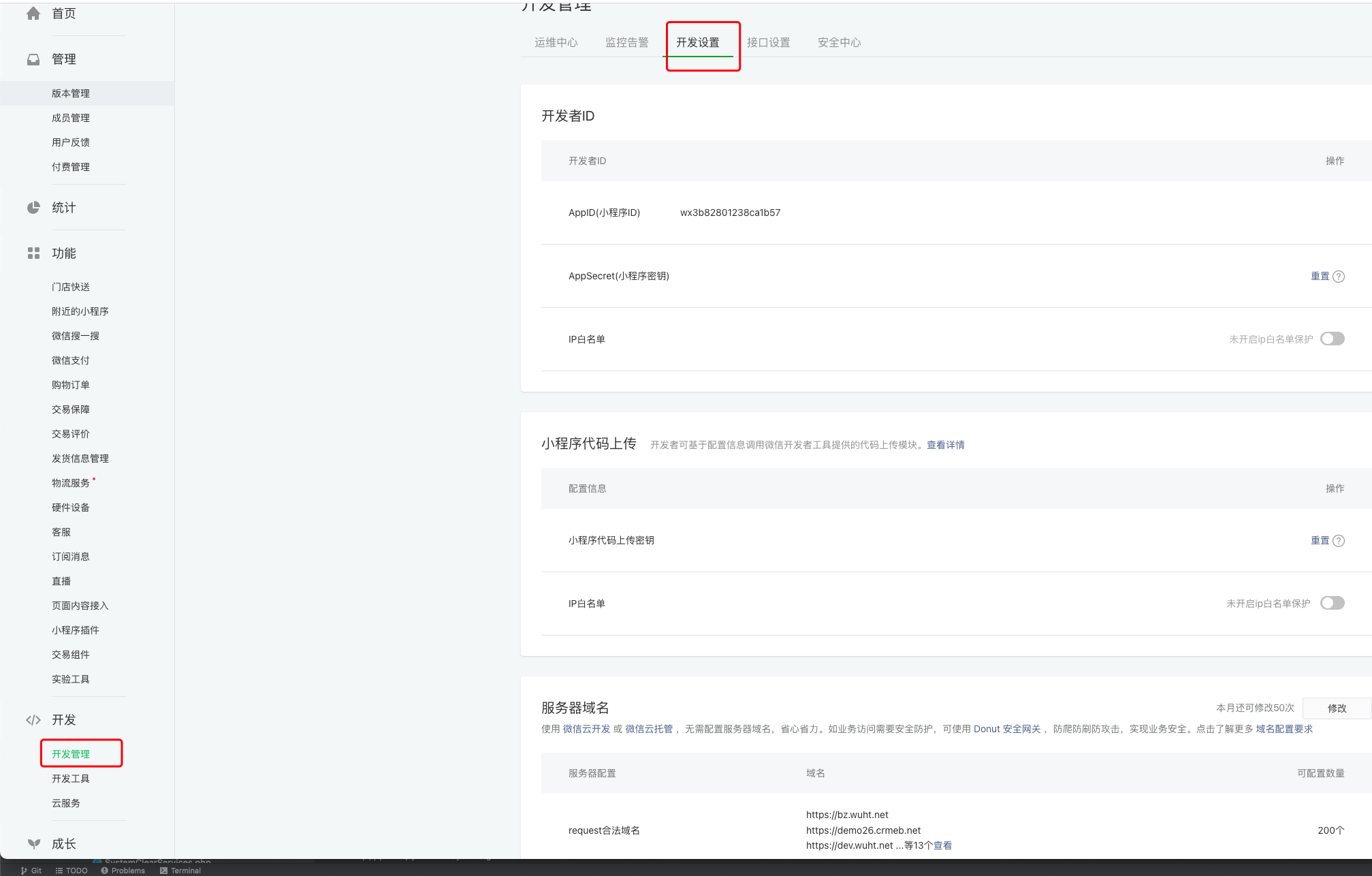1372x876 pixels.
Task: Enable IP whitelist toggle under 开发者ID
Action: click(x=1332, y=339)
